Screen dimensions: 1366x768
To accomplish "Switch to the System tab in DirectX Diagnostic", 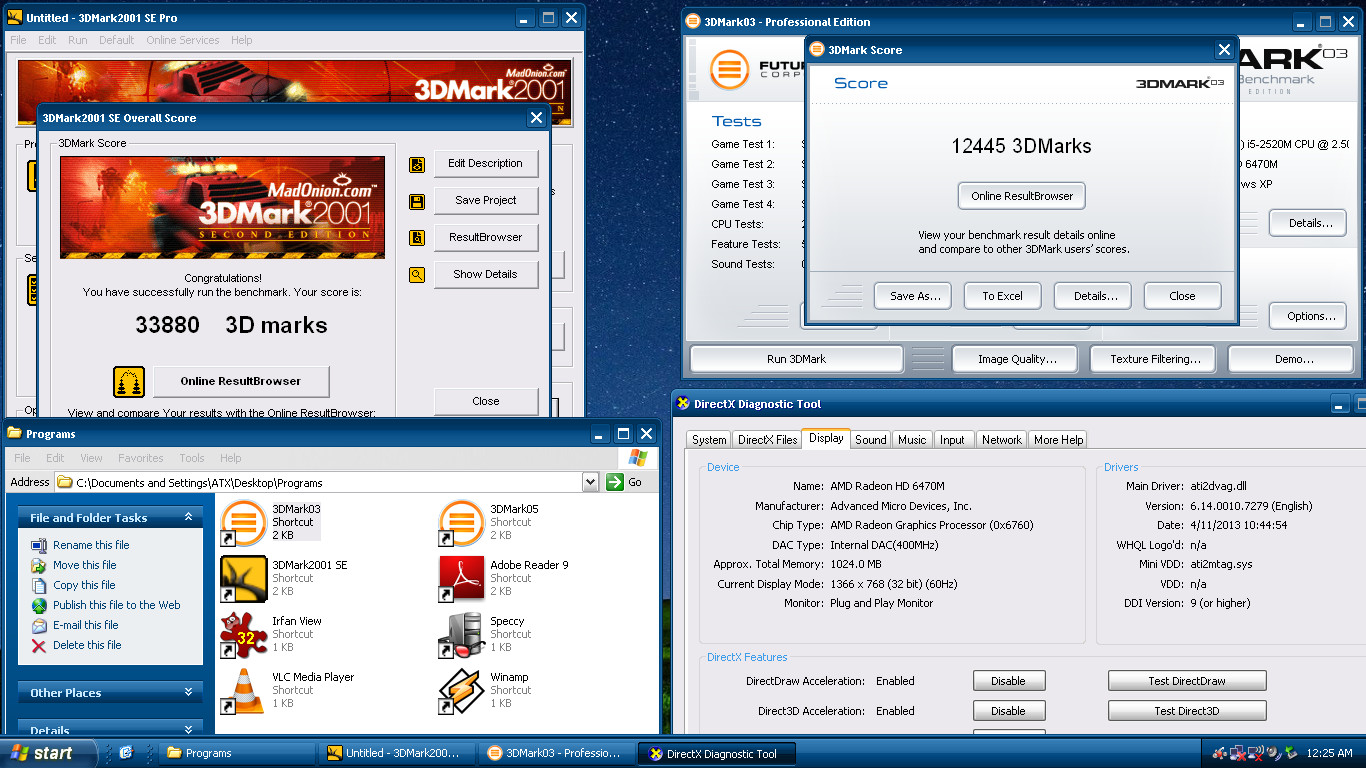I will pos(709,440).
